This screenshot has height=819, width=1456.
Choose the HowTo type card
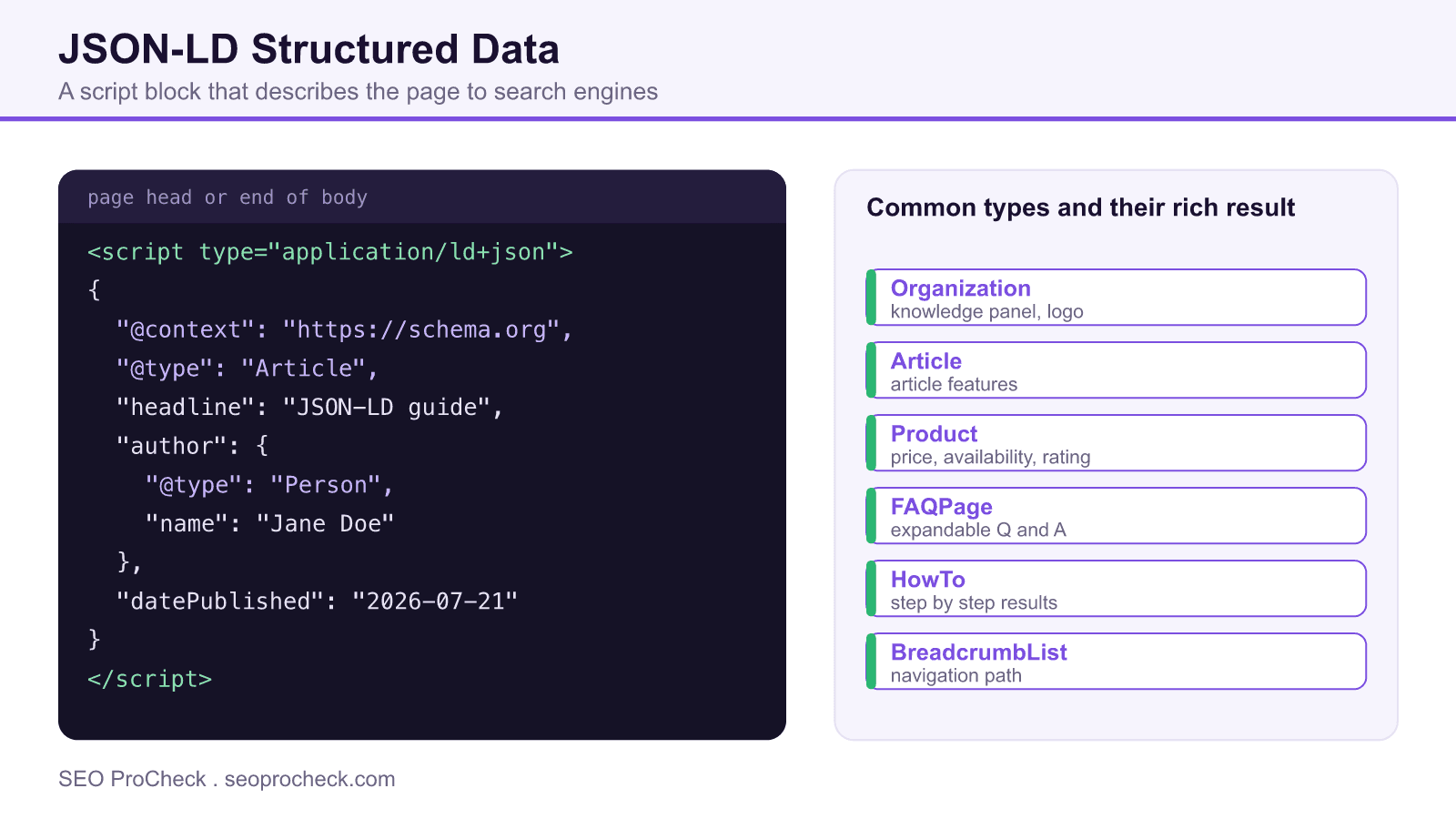(1116, 588)
